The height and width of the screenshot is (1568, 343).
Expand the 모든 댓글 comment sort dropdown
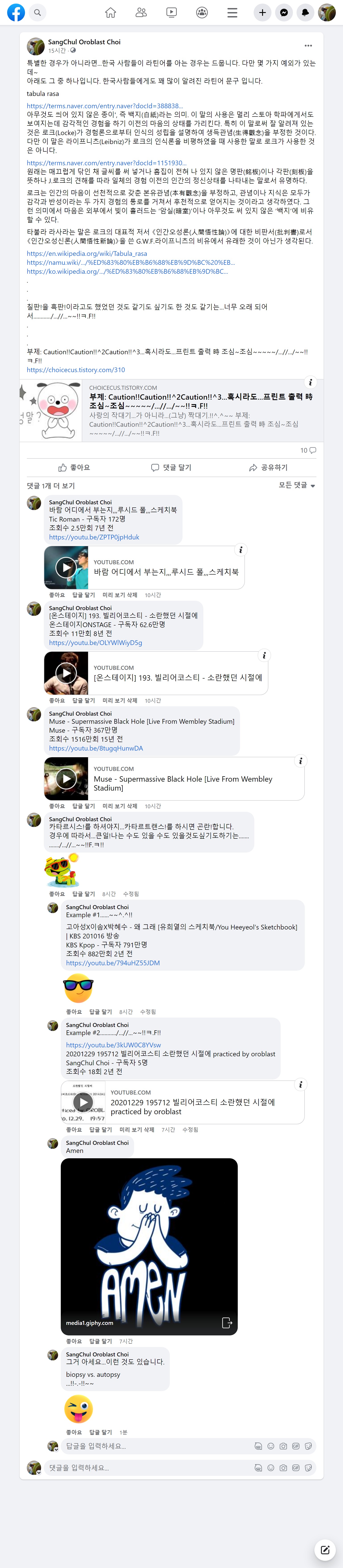click(297, 485)
